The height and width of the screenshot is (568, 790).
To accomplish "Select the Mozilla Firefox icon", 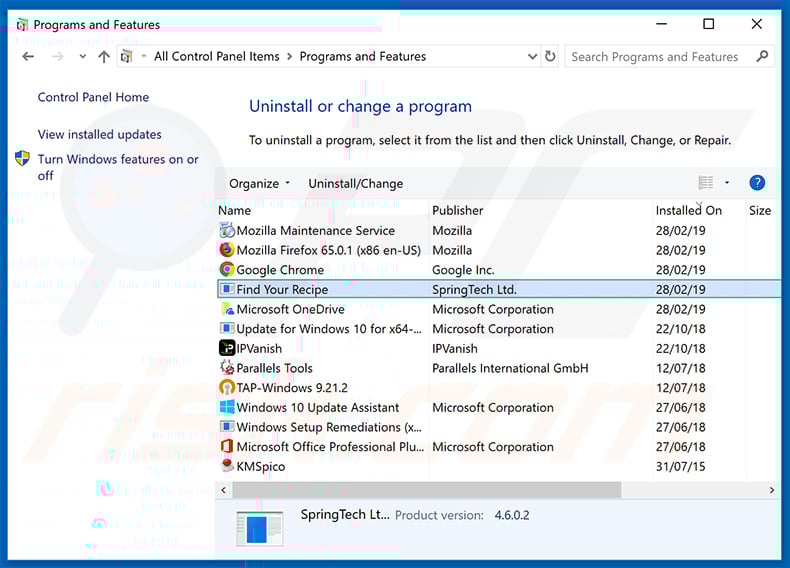I will (227, 250).
